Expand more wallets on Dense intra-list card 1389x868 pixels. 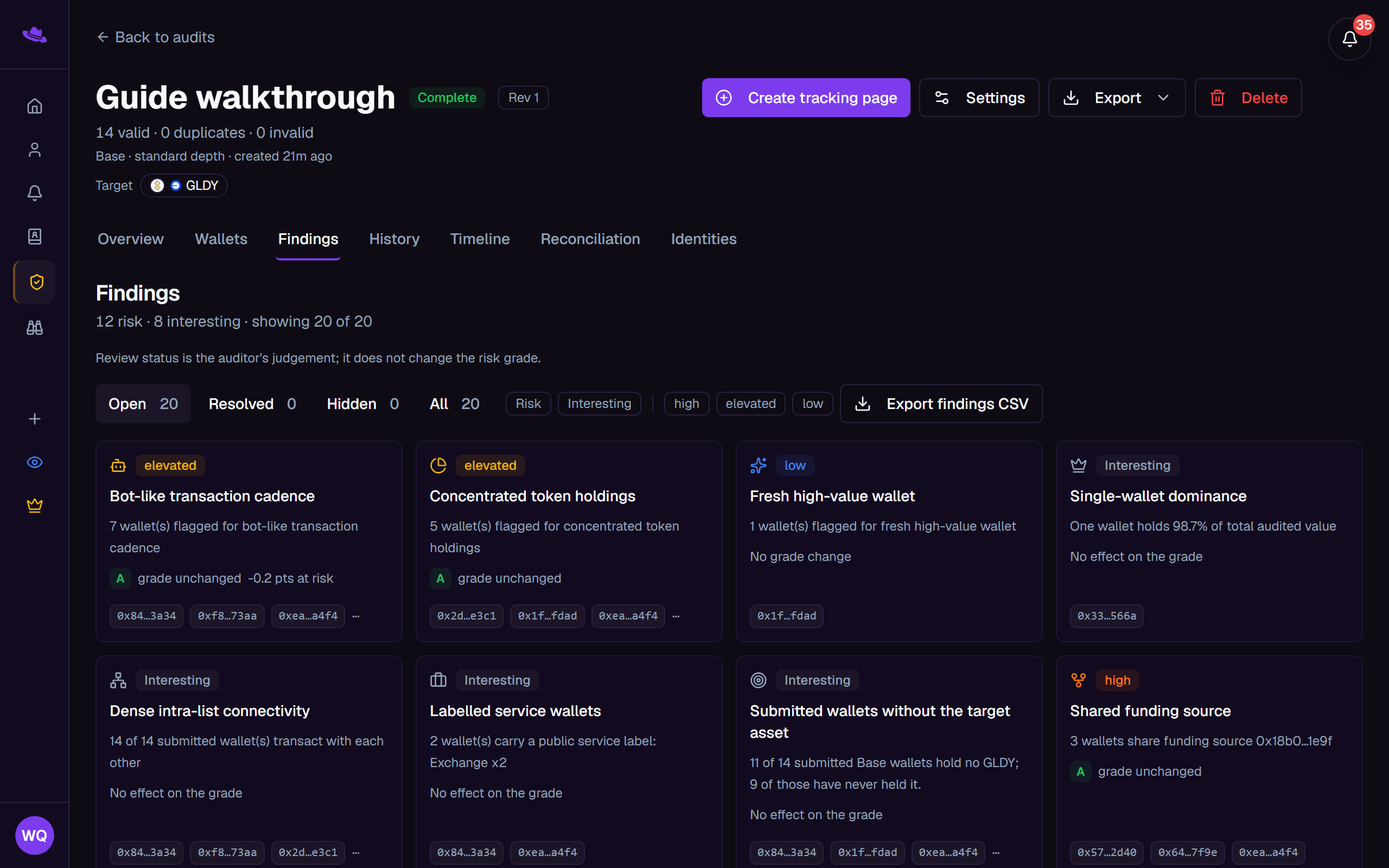coord(356,852)
